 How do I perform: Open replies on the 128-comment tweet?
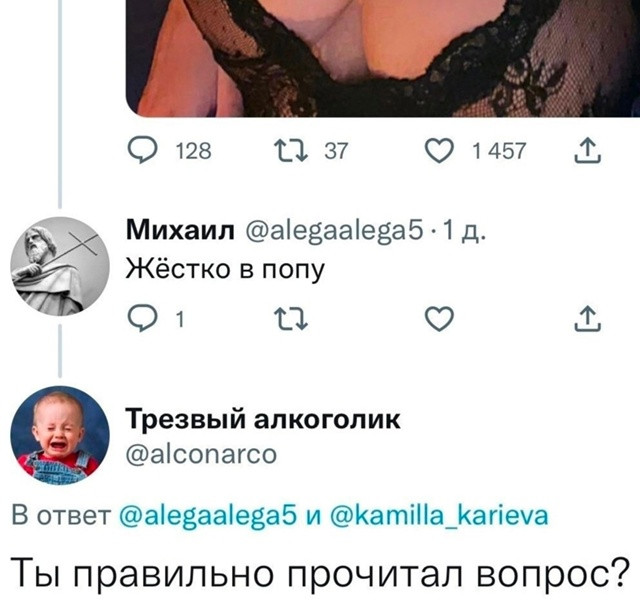point(142,151)
